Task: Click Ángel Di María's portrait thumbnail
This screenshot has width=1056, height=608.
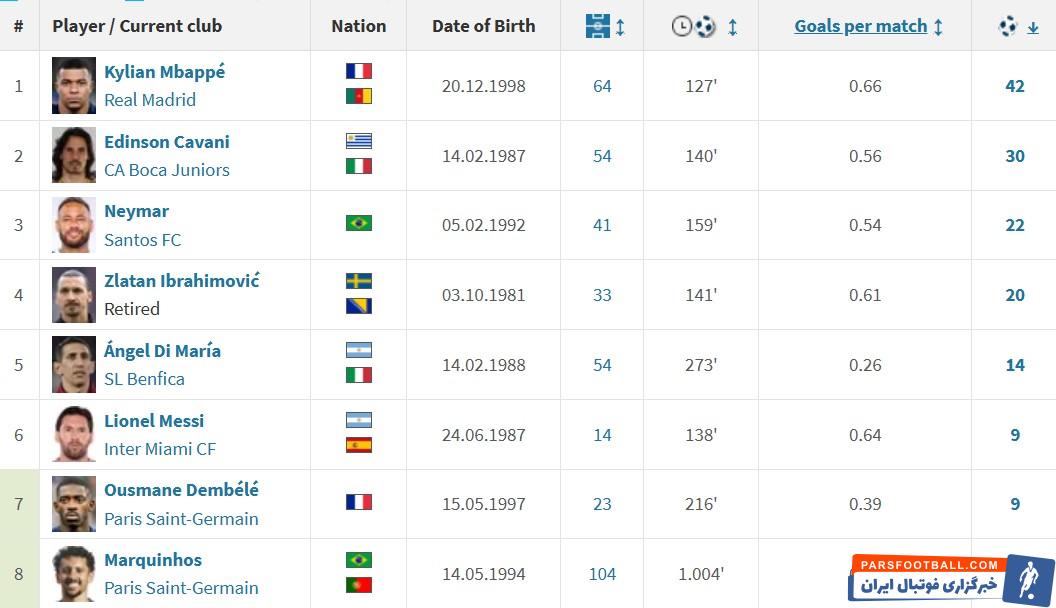Action: point(75,365)
